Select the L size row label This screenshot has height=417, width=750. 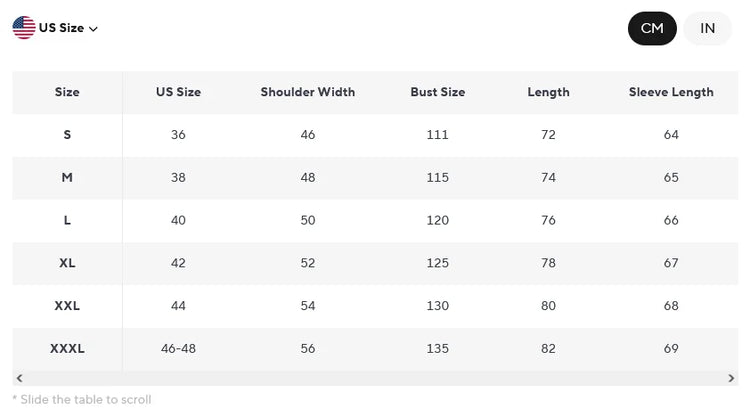67,220
